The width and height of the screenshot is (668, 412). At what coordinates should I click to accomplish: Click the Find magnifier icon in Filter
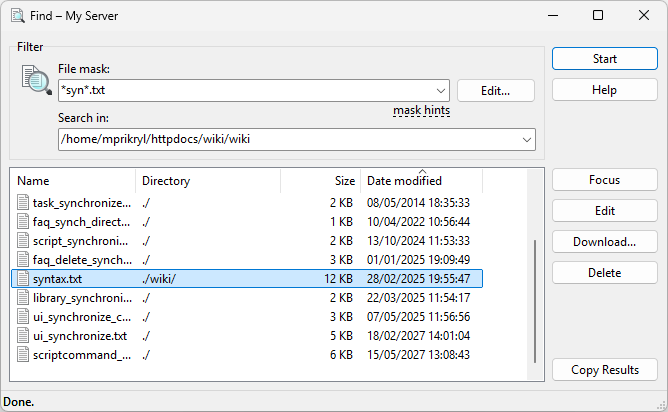[x=36, y=79]
